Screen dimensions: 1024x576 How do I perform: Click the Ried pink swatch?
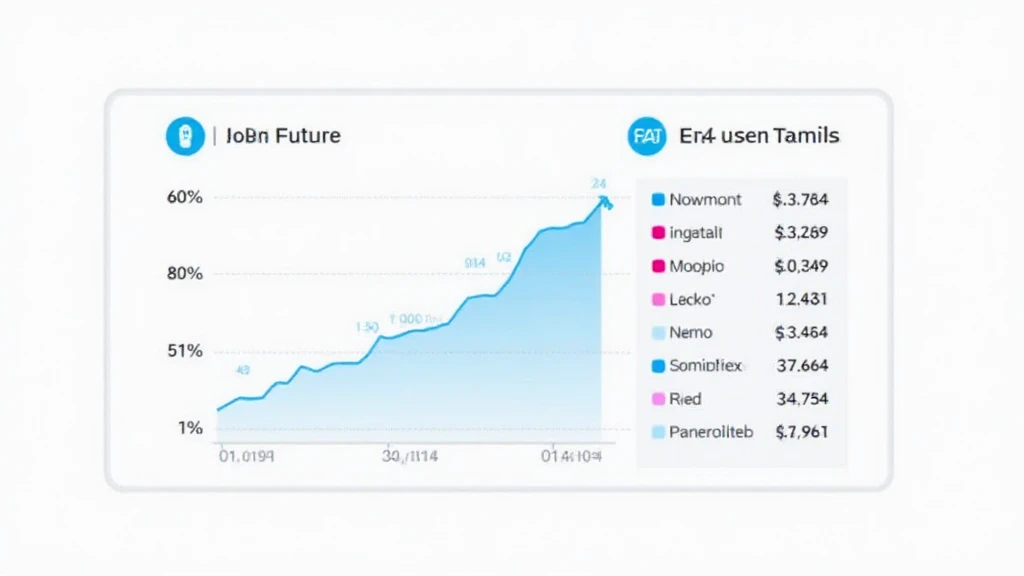[x=658, y=399]
